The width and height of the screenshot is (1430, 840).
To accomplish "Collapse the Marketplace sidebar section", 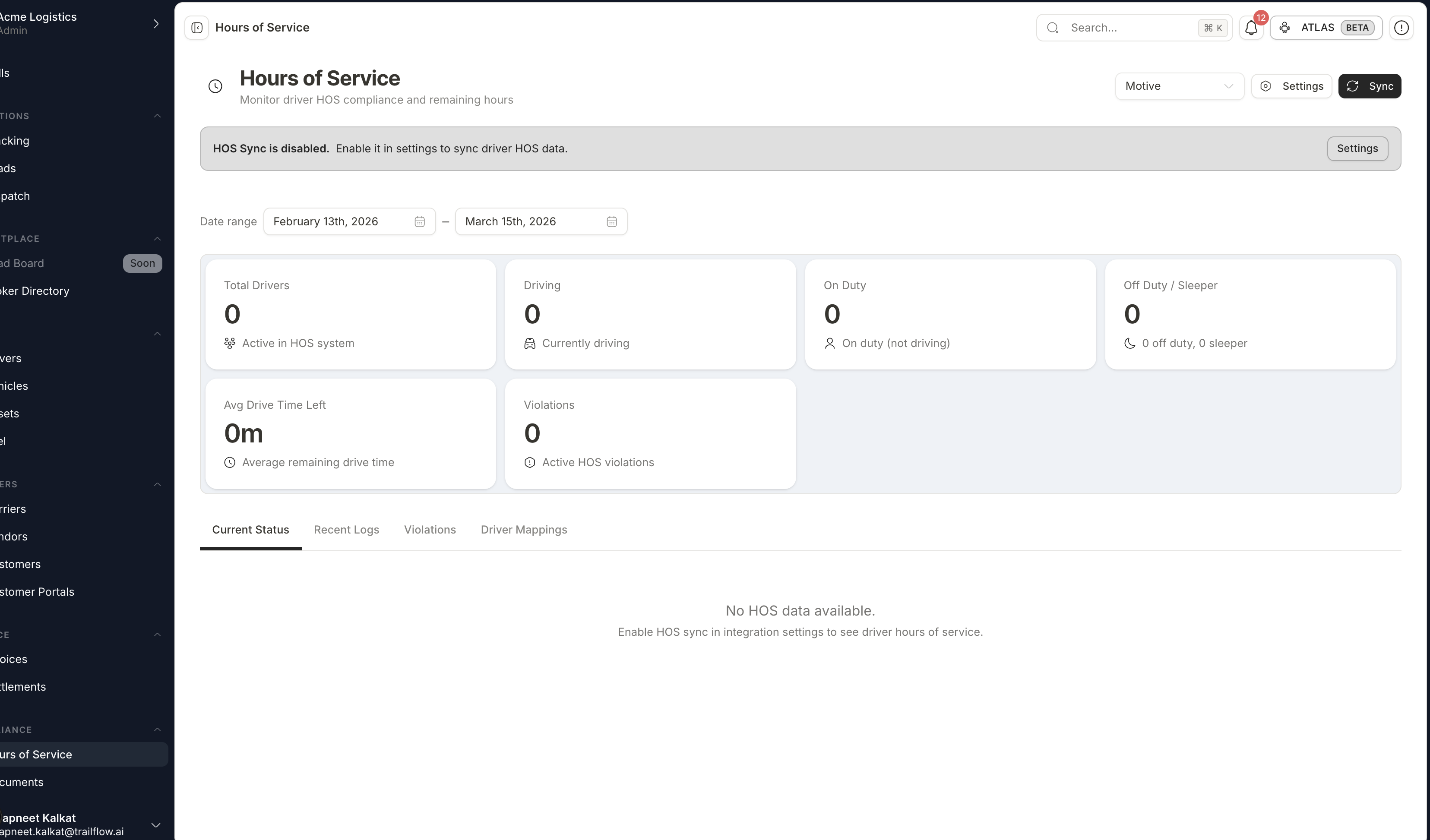I will tap(157, 239).
